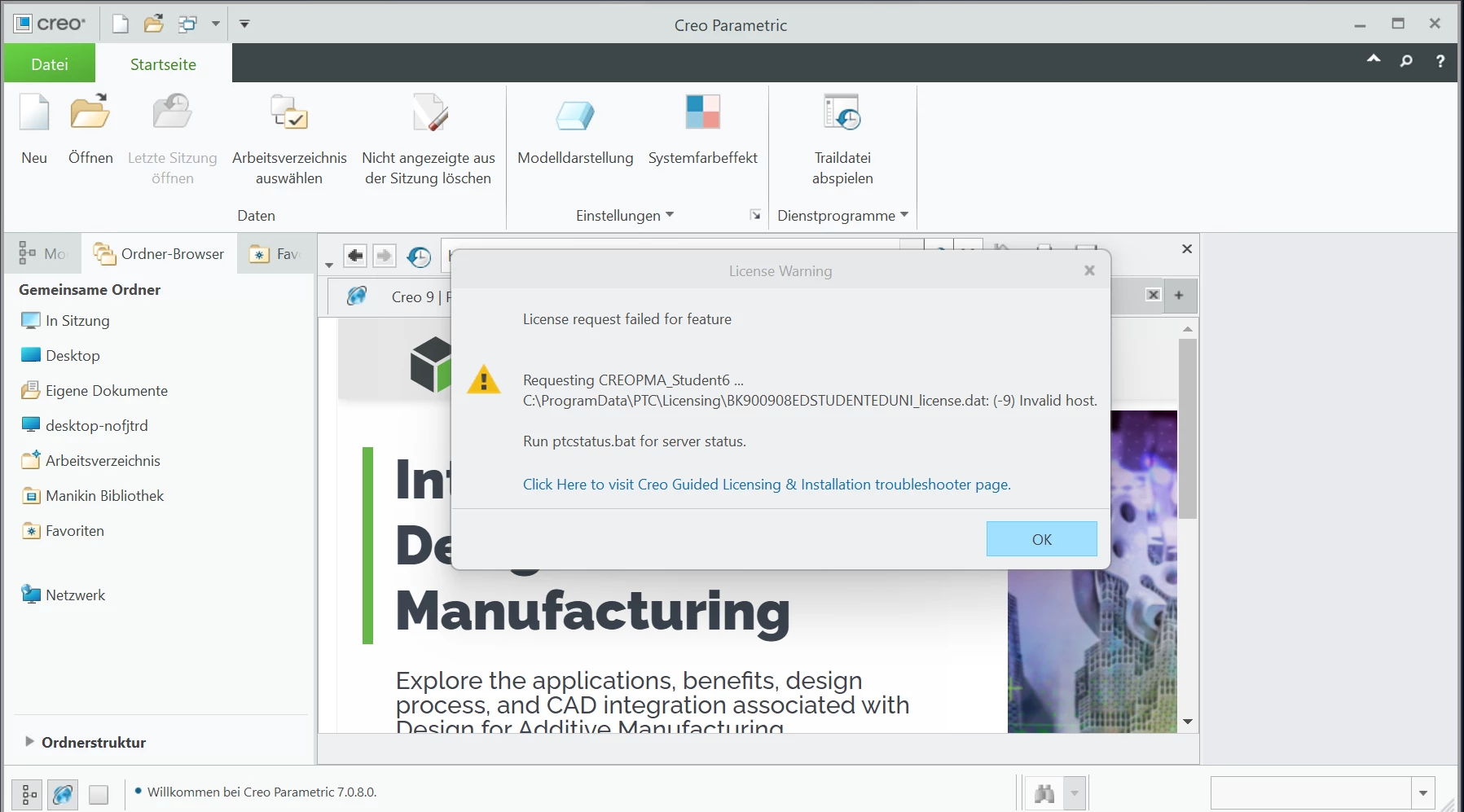
Task: Select Manikin Bibliothek folder
Action: pos(93,495)
